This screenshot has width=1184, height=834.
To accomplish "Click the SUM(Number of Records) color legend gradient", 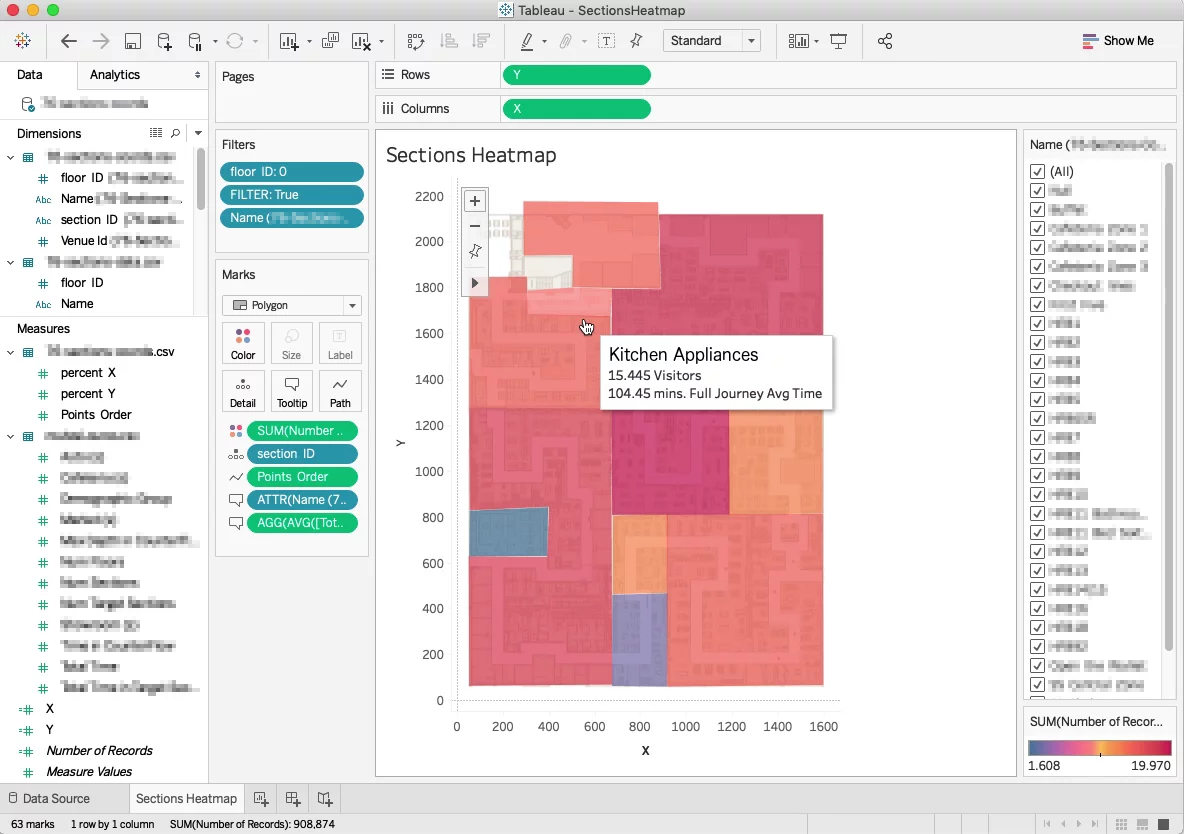I will tap(1099, 748).
